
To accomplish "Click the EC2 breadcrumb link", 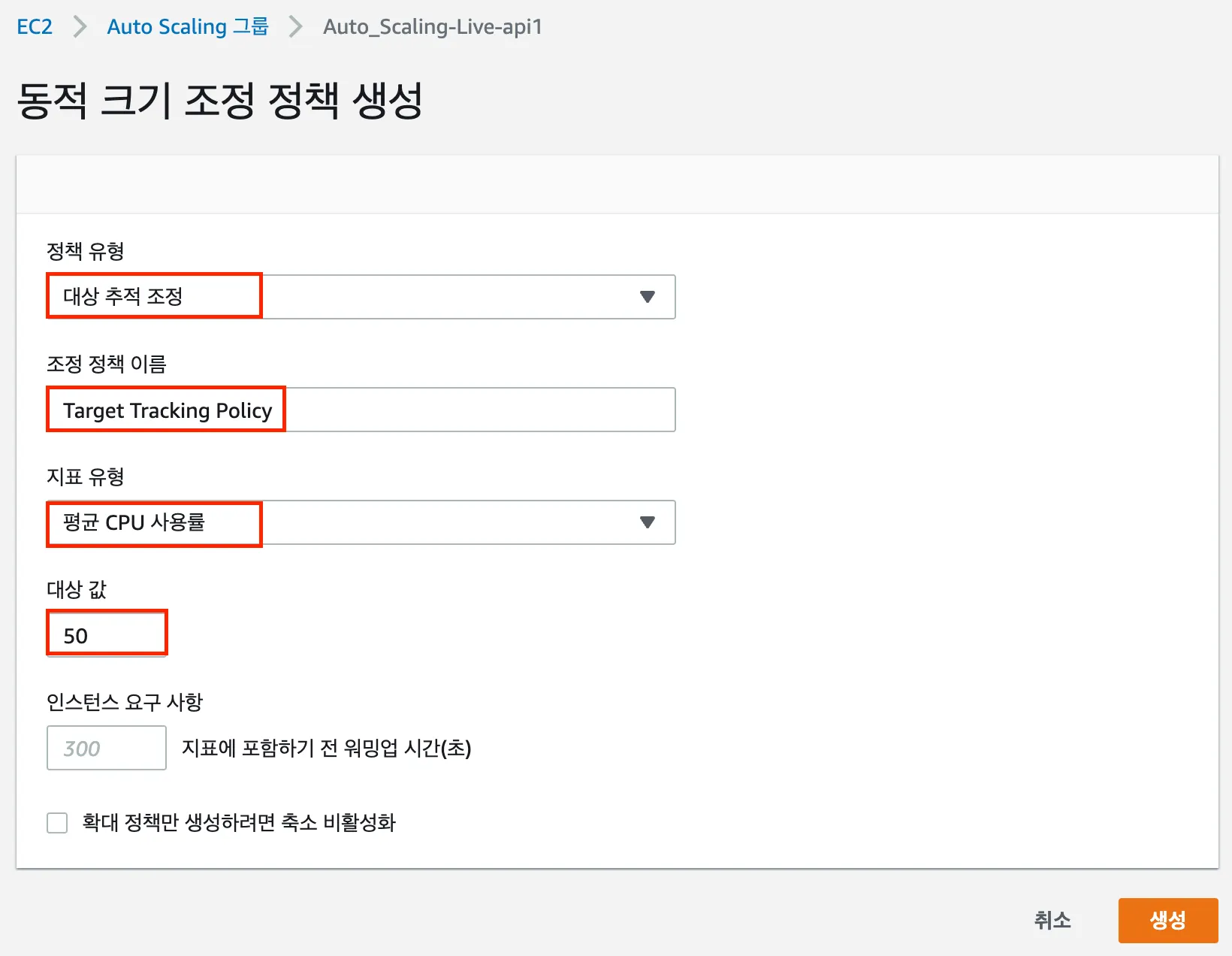I will point(35,27).
